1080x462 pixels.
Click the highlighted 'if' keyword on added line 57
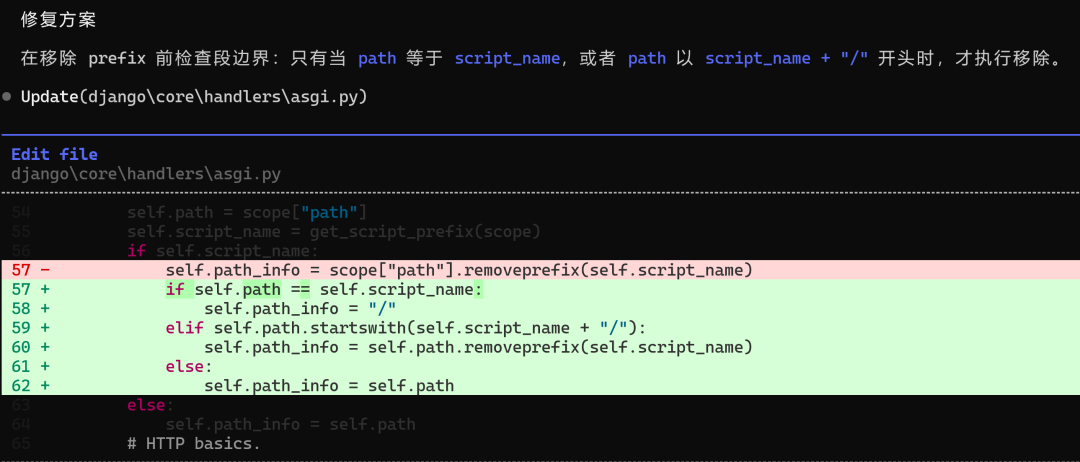click(175, 289)
